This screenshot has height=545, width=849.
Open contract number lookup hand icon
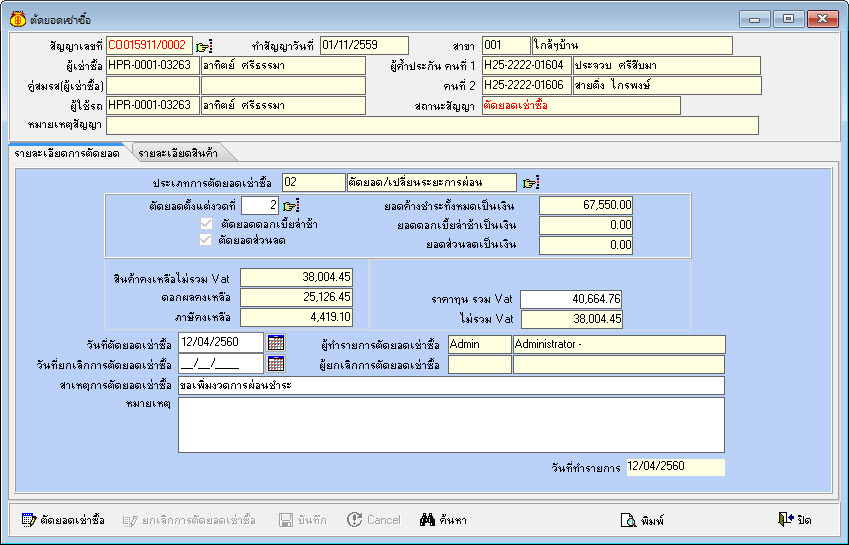click(x=204, y=47)
